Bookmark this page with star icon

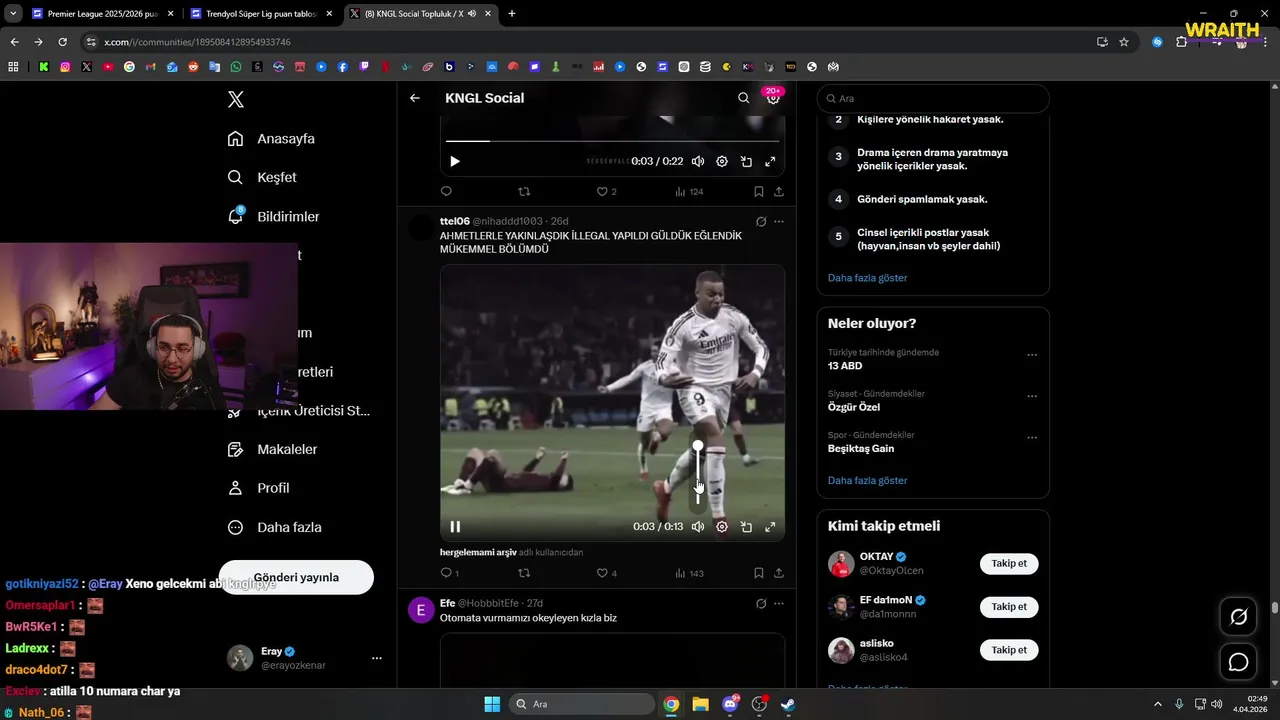(1124, 42)
